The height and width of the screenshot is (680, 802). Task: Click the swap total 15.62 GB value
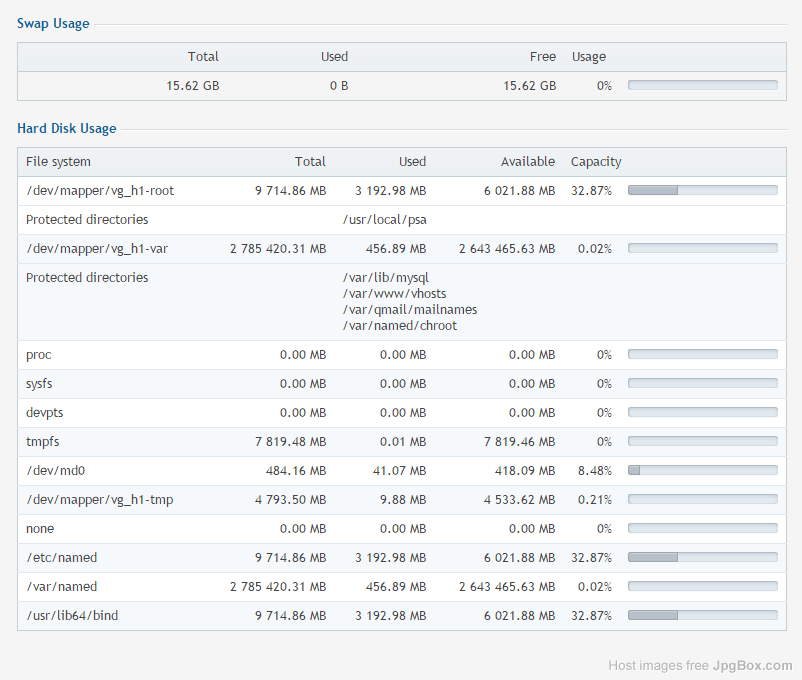pyautogui.click(x=192, y=86)
